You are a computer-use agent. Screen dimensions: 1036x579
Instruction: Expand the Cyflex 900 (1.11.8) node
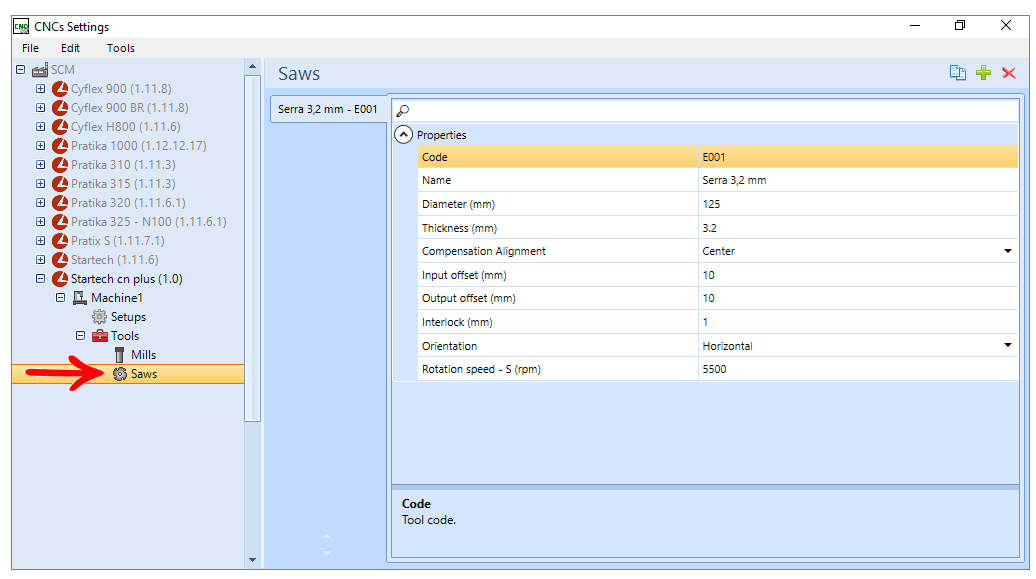(x=40, y=89)
